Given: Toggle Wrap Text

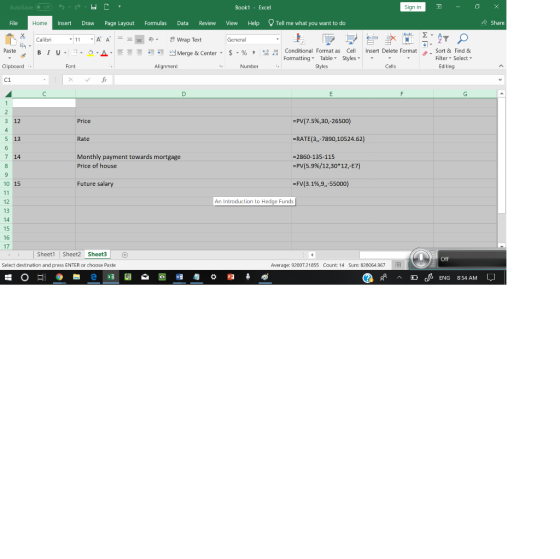Looking at the screenshot, I should click(x=186, y=40).
